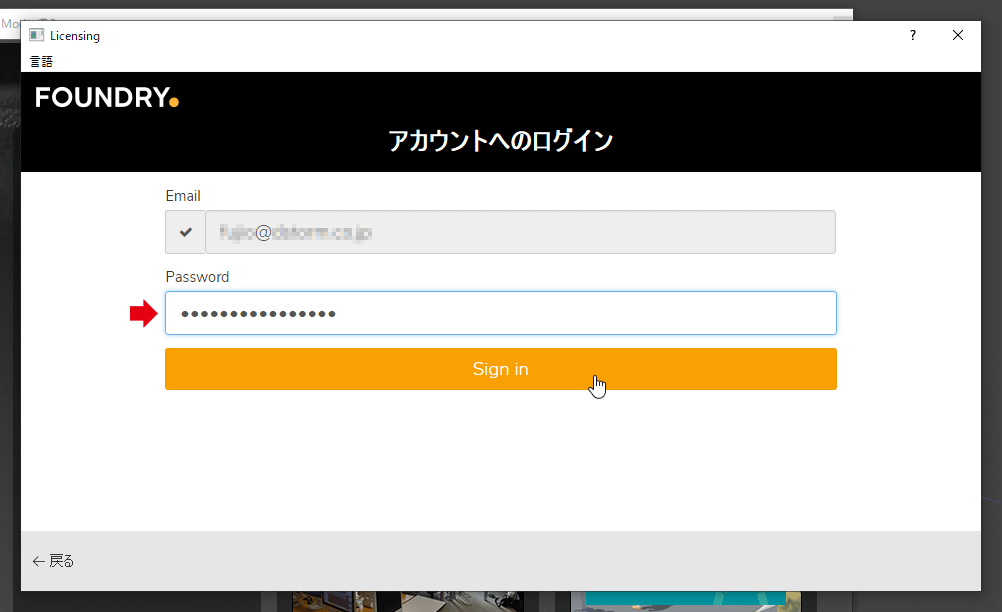Screen dimensions: 1002x612
Task: Focus the Password input field
Action: (500, 313)
